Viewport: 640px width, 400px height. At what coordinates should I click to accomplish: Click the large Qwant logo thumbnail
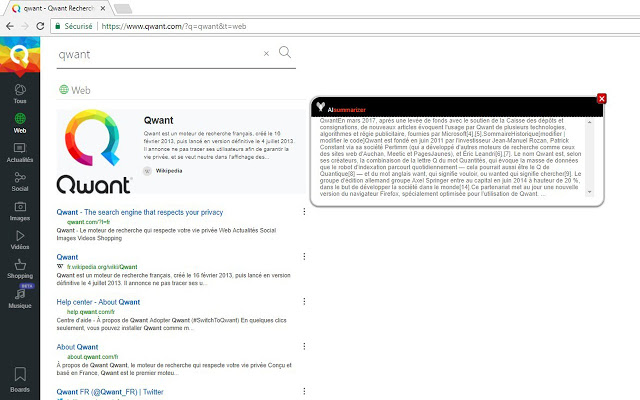pos(93,151)
